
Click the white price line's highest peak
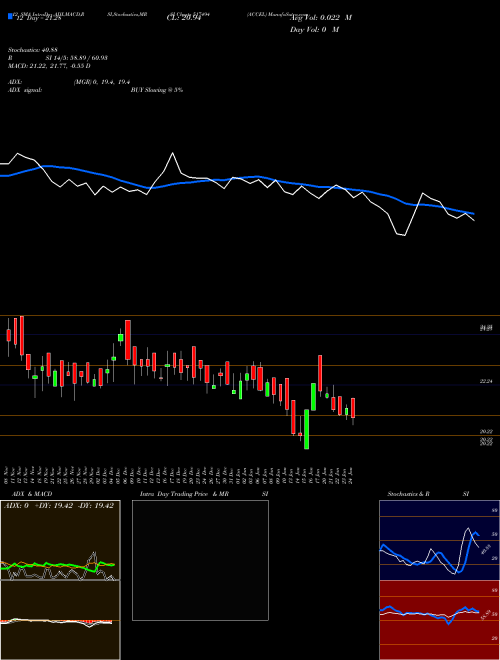point(173,153)
